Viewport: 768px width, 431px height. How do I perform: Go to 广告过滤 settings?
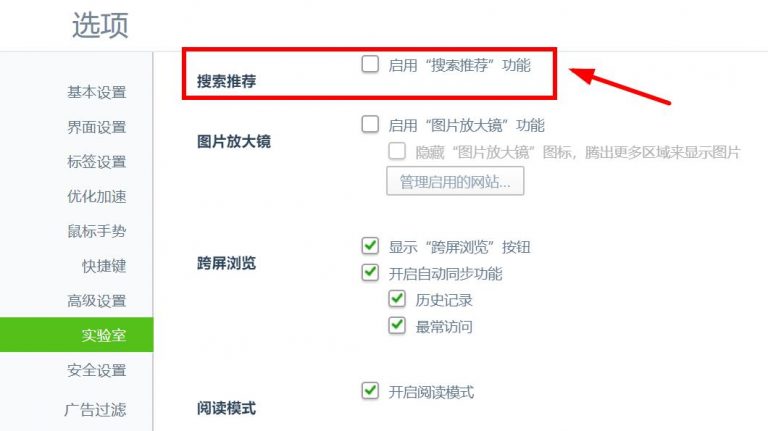[x=95, y=409]
